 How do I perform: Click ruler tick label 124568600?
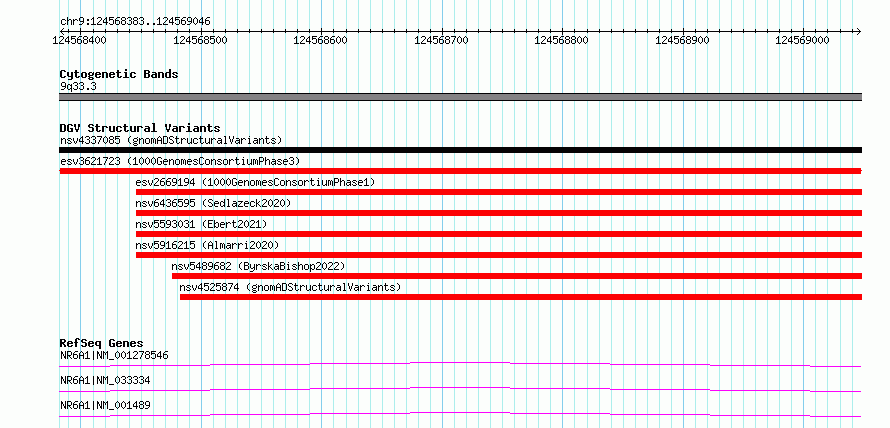click(x=321, y=40)
